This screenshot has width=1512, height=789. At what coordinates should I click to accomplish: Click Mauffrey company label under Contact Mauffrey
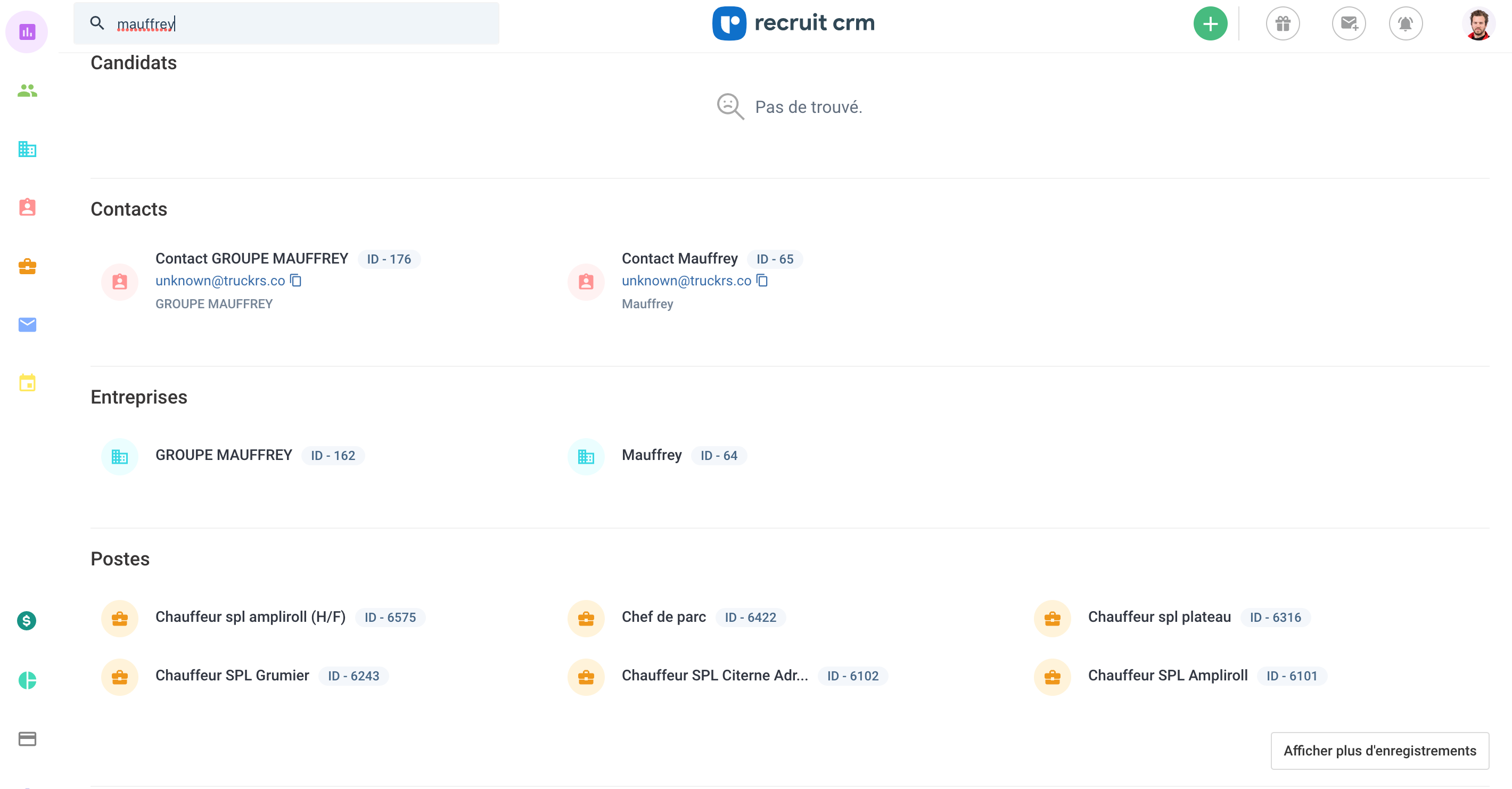click(647, 304)
